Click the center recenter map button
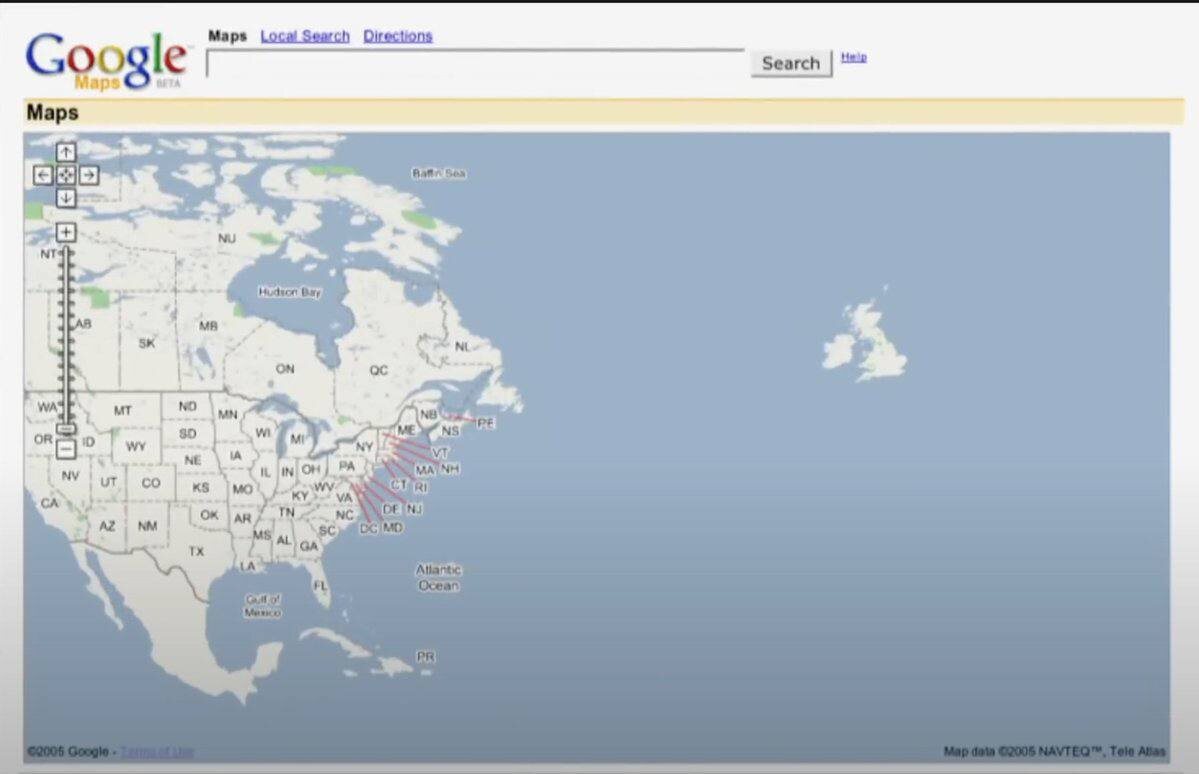This screenshot has height=774, width=1199. (x=66, y=175)
